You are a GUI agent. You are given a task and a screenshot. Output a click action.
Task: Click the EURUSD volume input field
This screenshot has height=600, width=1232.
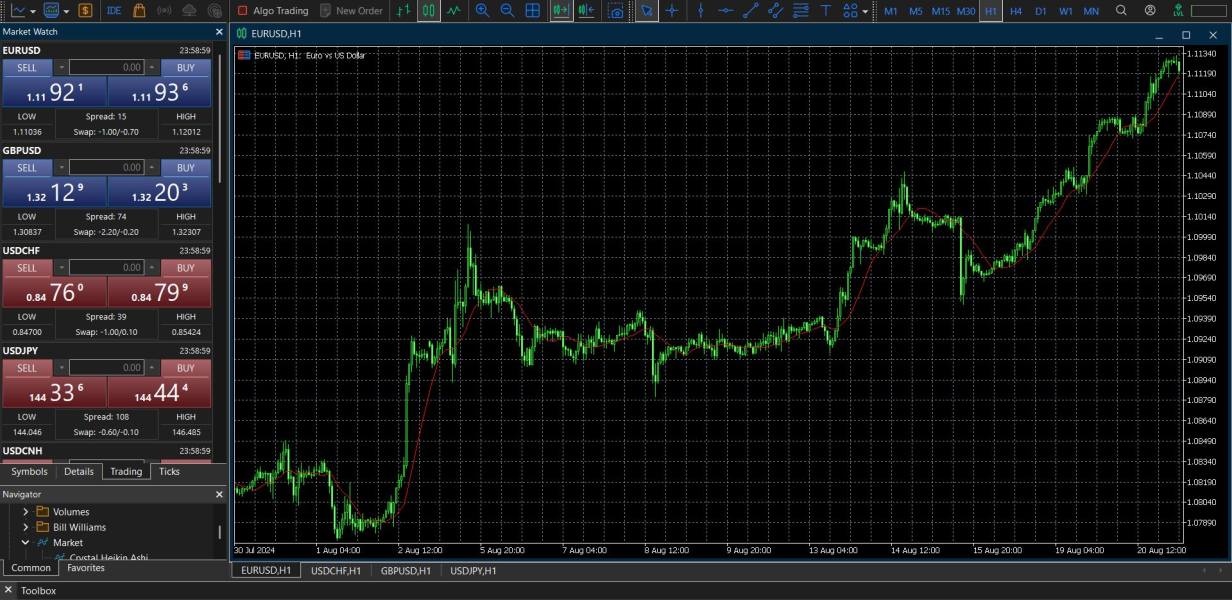(x=107, y=68)
